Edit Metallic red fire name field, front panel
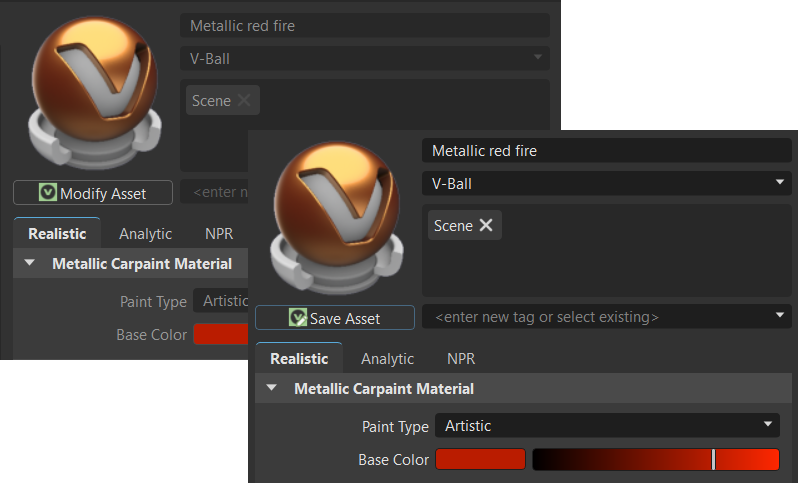Image resolution: width=798 pixels, height=483 pixels. pyautogui.click(x=606, y=151)
